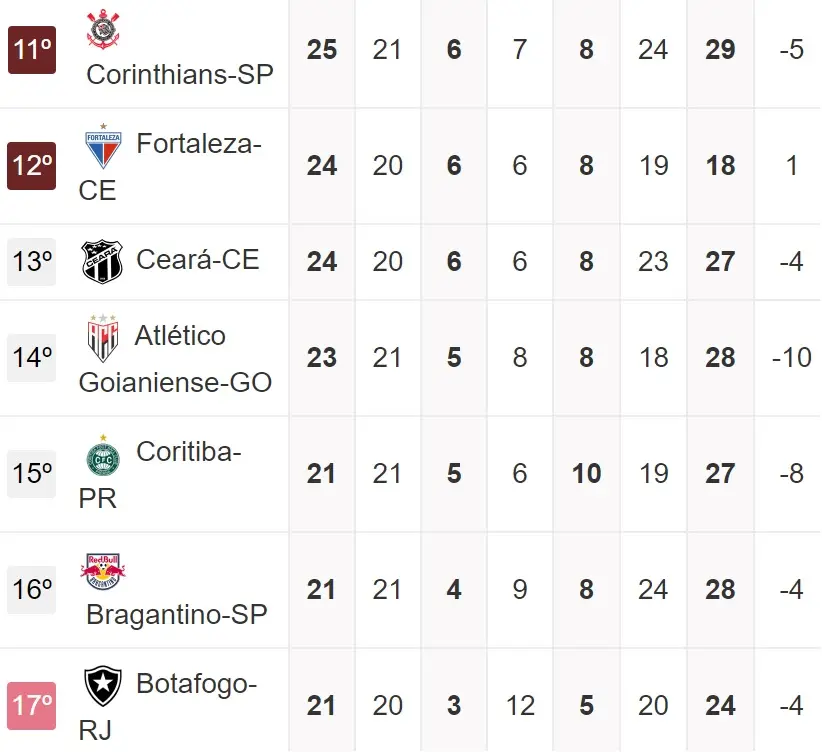Open the Corinthians-SP team name link
Viewport: 822px width, 752px height.
[x=180, y=75]
